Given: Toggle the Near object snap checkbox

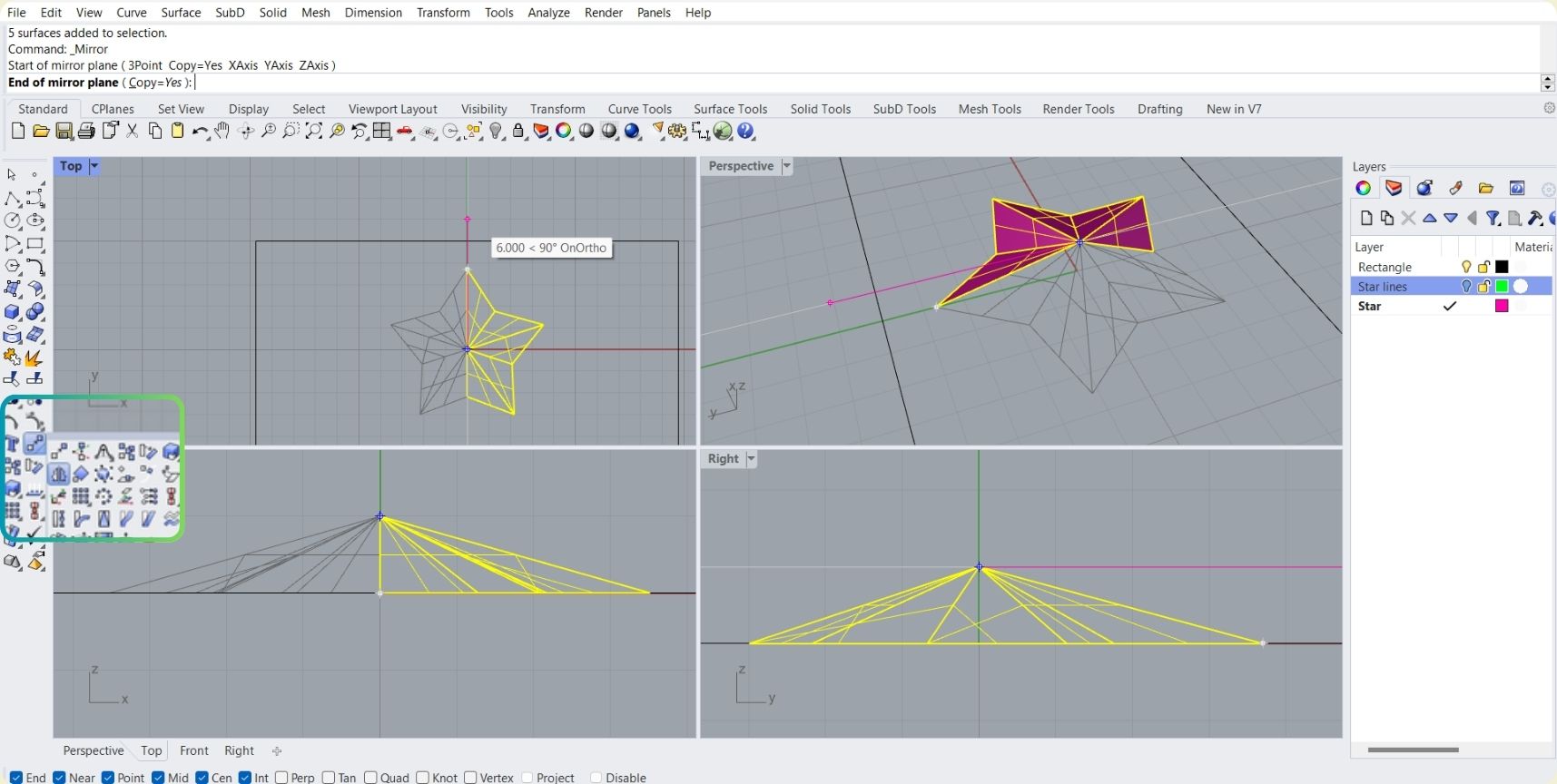Looking at the screenshot, I should point(59,778).
